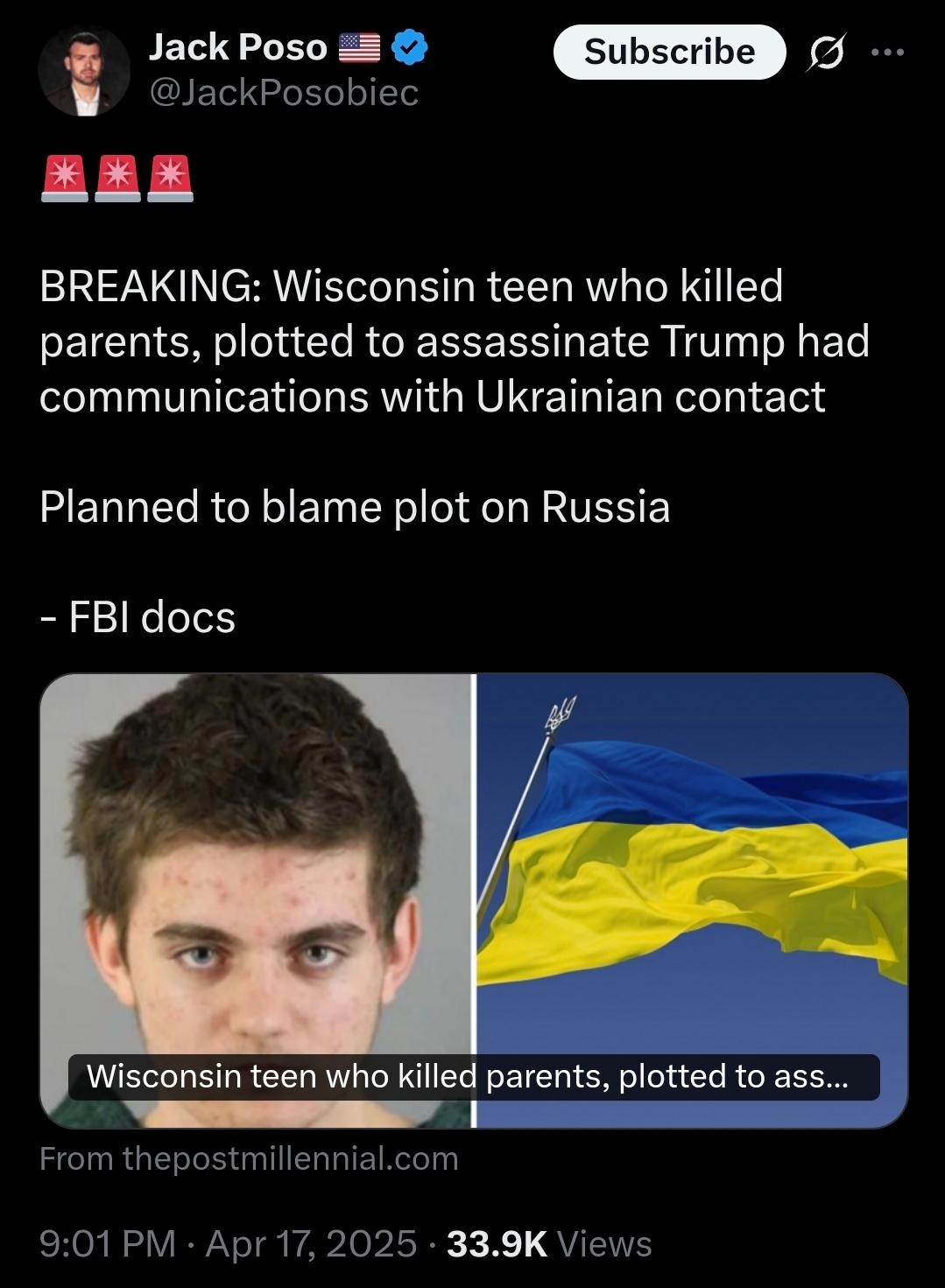Click the first red siren emoji
The width and height of the screenshot is (945, 1288).
(65, 179)
